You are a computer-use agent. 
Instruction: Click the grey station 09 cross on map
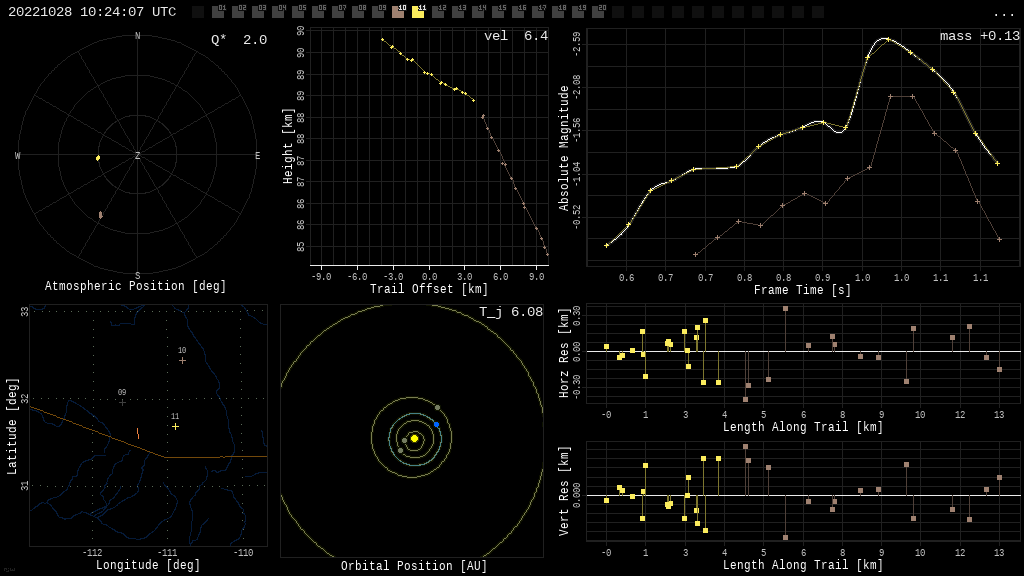(122, 402)
